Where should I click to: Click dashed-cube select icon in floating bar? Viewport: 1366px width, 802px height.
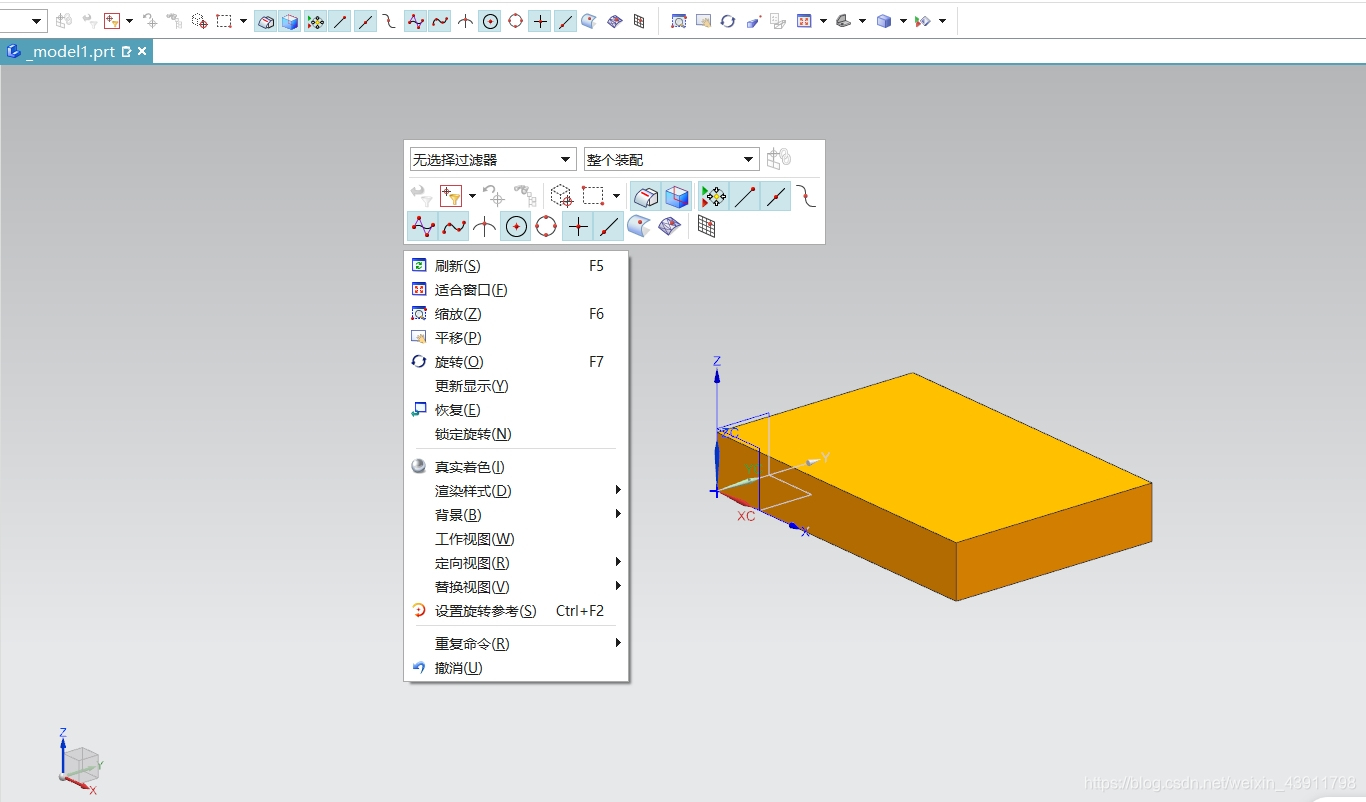click(x=562, y=196)
